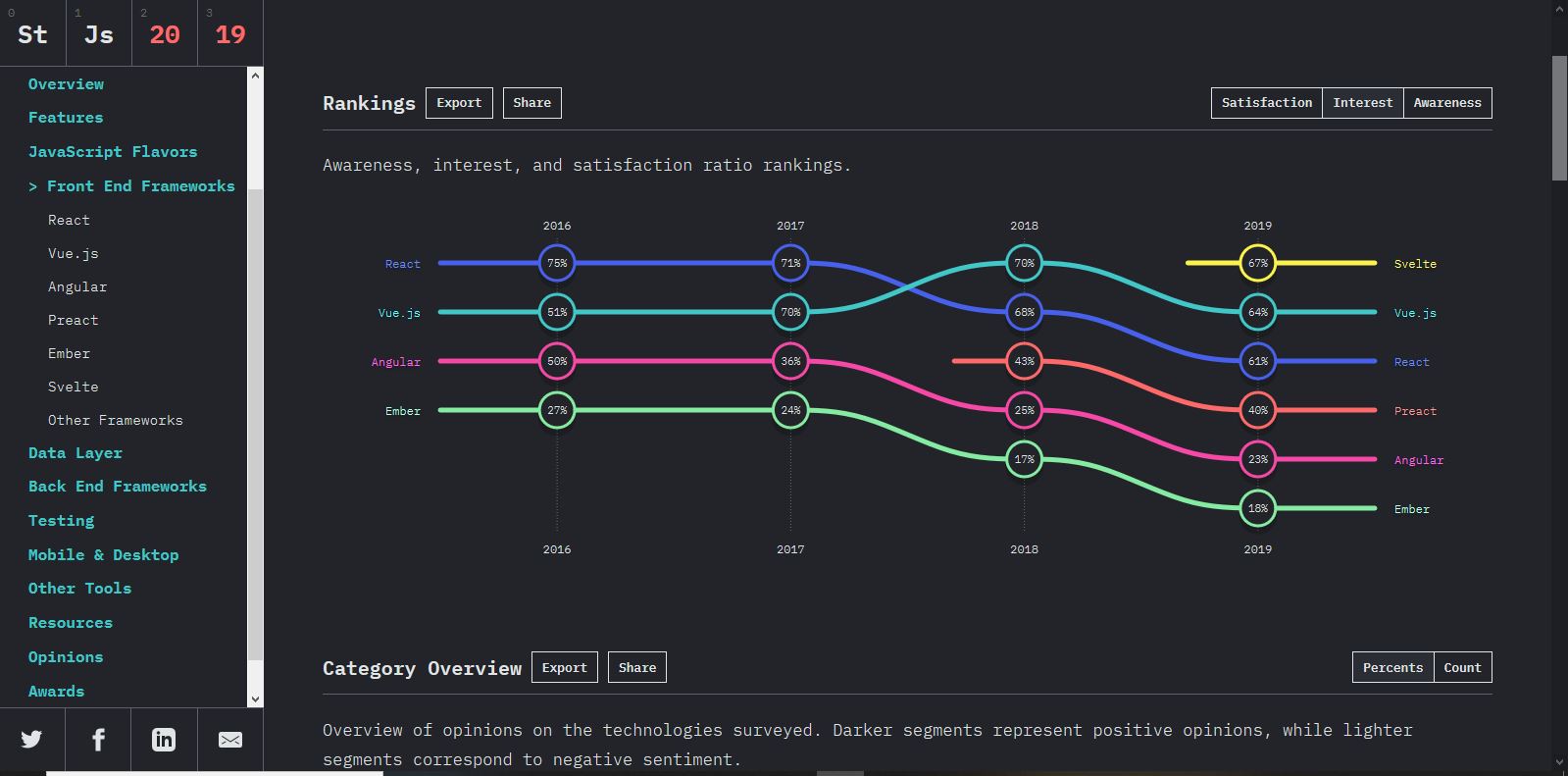Click Vue.js 51% node in 2016
The image size is (1568, 776).
tap(557, 312)
